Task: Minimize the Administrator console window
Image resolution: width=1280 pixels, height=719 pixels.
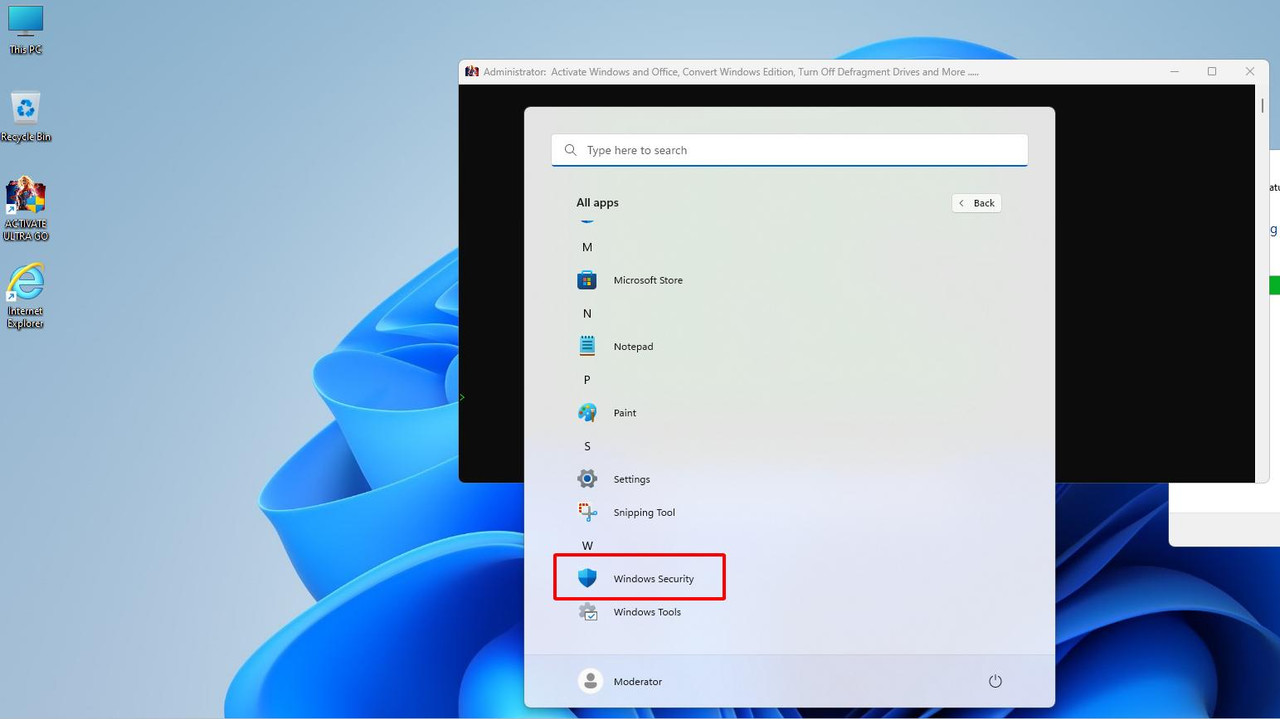Action: [1174, 72]
